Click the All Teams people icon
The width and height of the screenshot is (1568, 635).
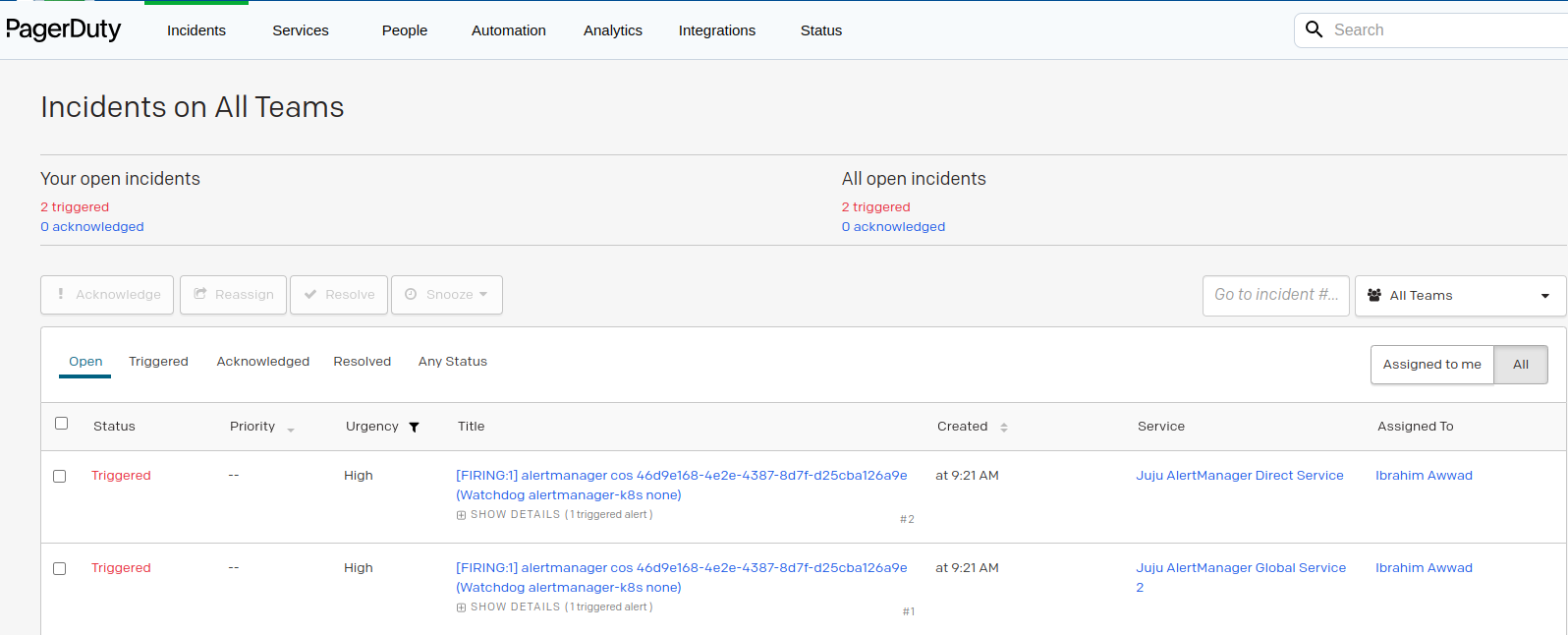(1374, 295)
